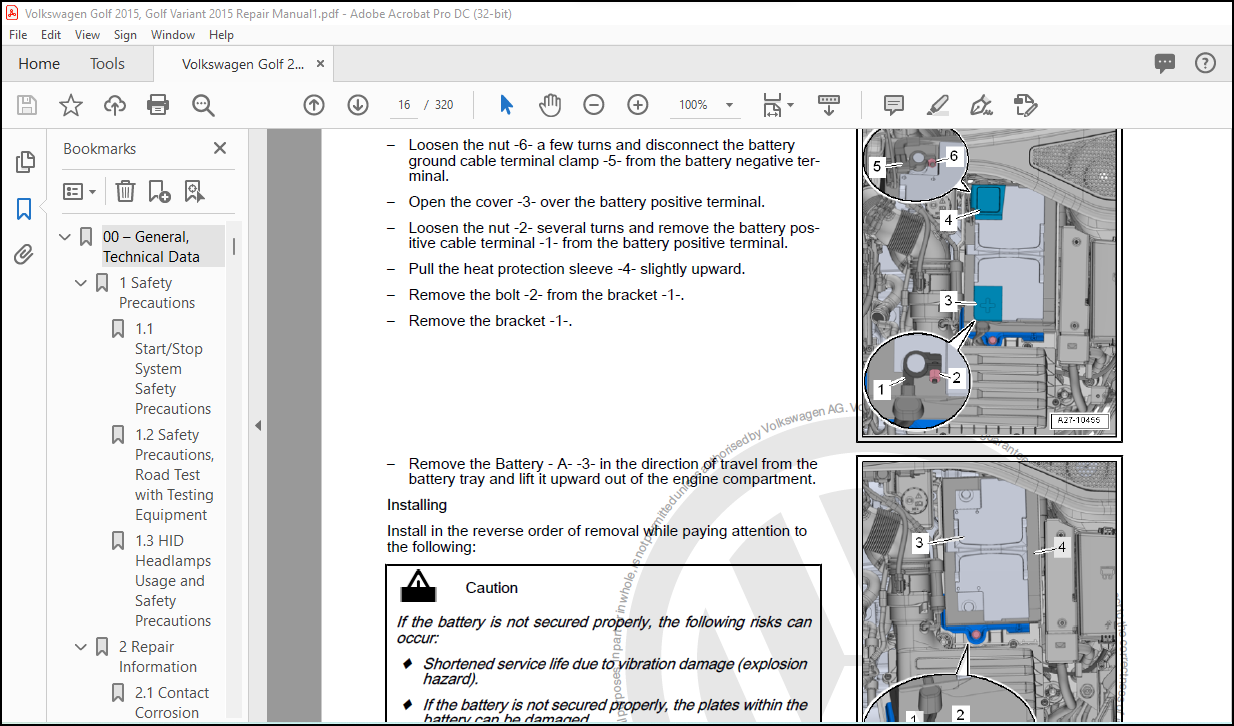Switch to the Tools tab
Image resolution: width=1234 pixels, height=726 pixels.
click(108, 63)
